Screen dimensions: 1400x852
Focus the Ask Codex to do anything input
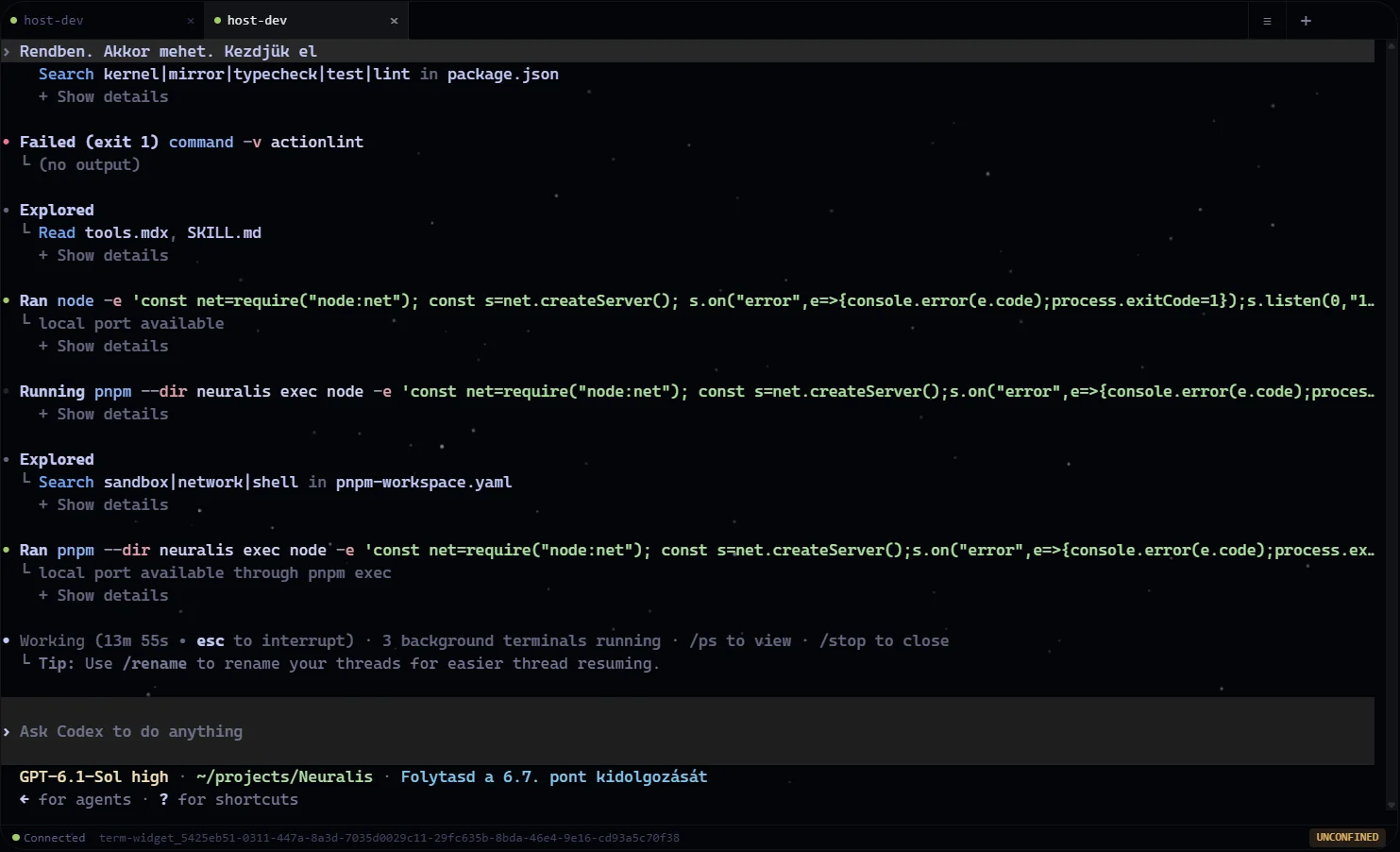pos(687,731)
